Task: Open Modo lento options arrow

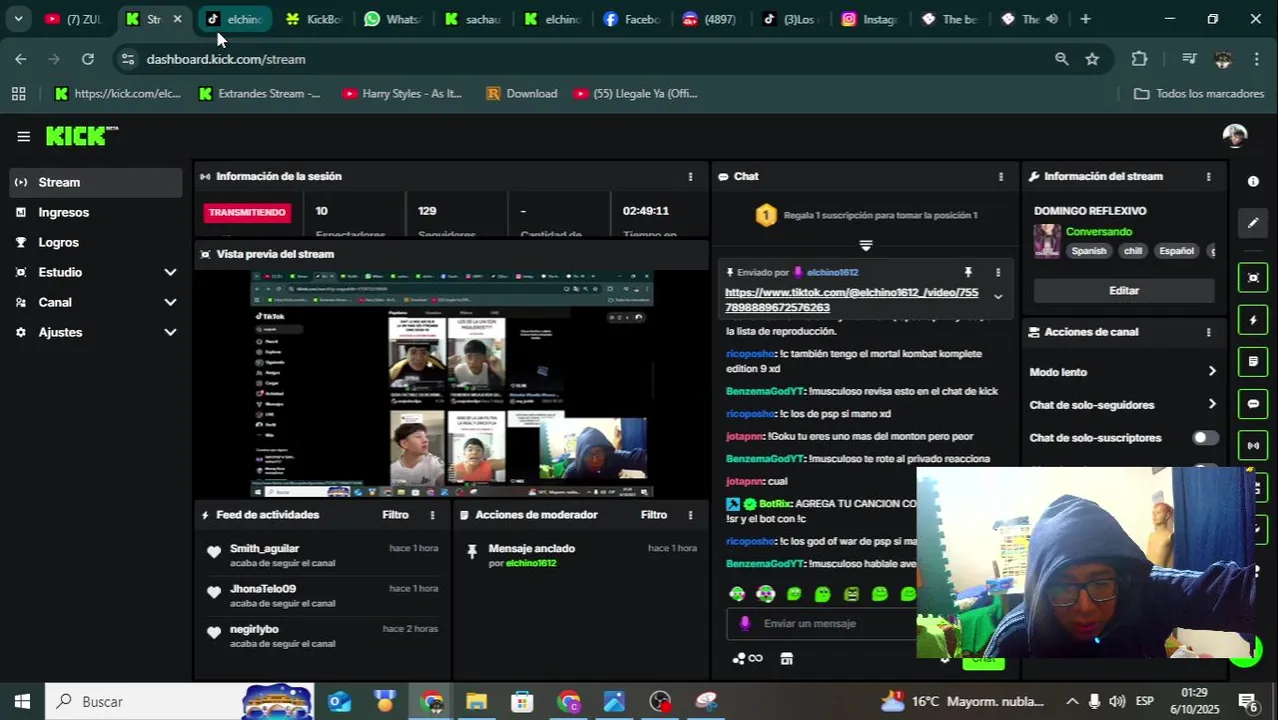Action: 1211,372
